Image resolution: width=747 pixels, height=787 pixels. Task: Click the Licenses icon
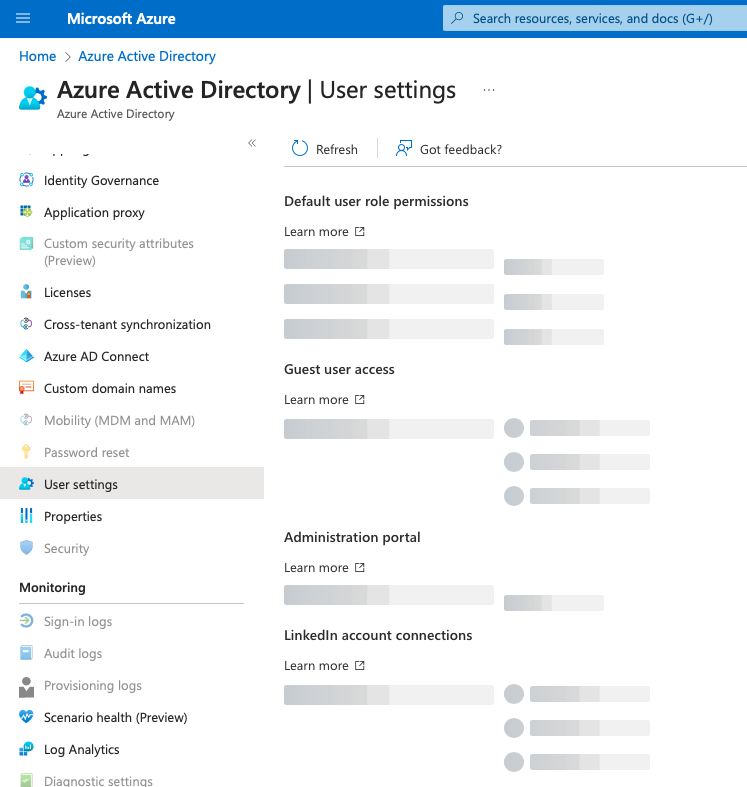pos(26,292)
